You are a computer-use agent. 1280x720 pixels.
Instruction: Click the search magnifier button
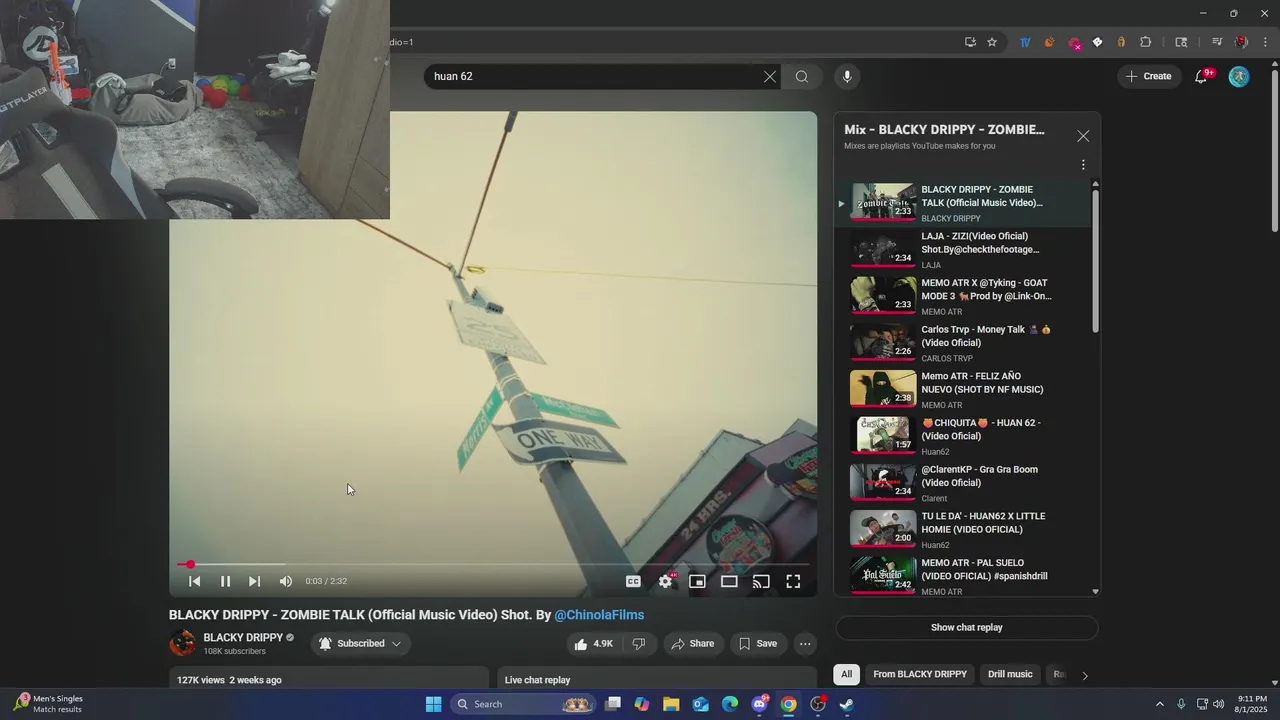(802, 77)
